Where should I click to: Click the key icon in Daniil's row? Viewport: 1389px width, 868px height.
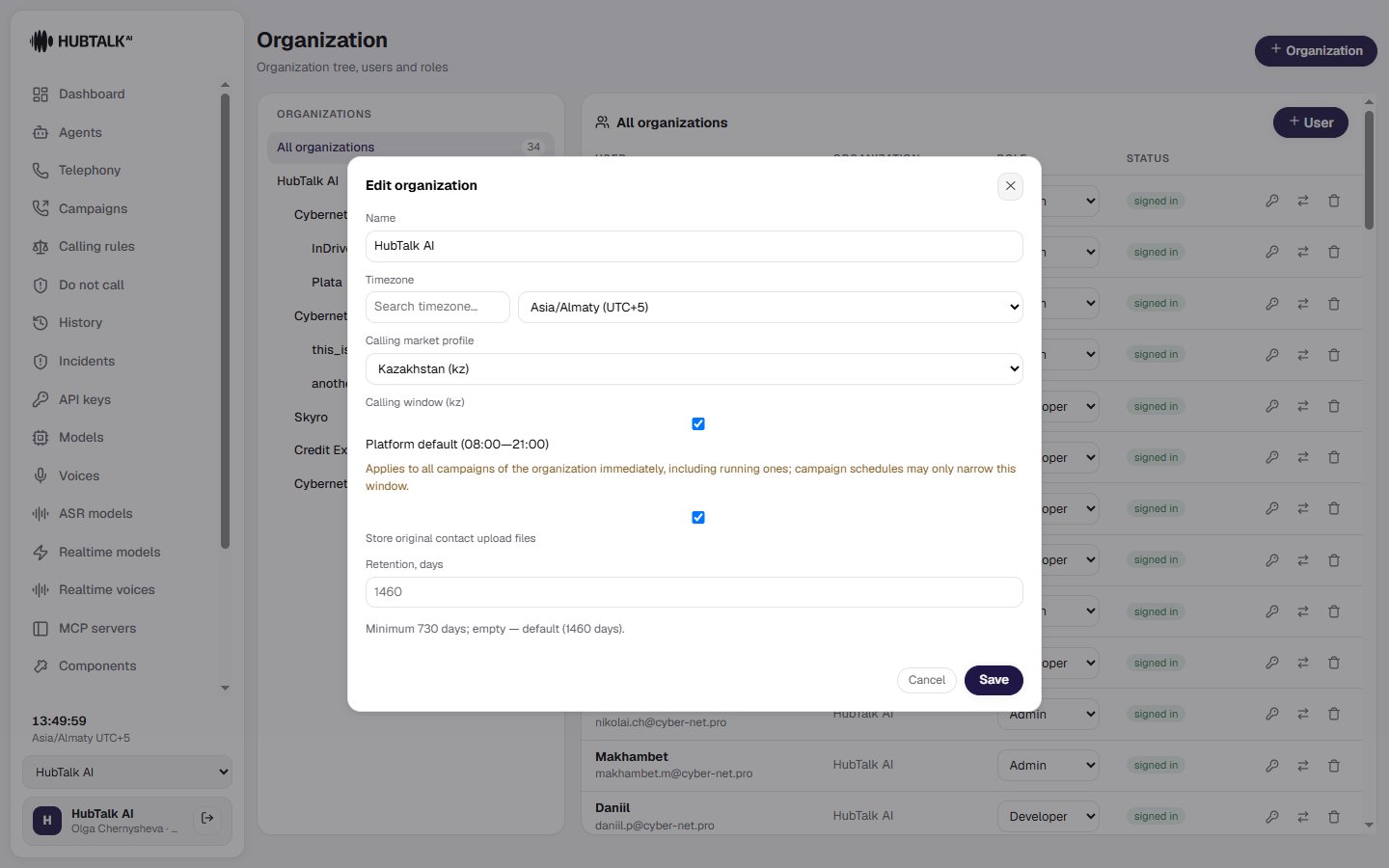[x=1272, y=816]
